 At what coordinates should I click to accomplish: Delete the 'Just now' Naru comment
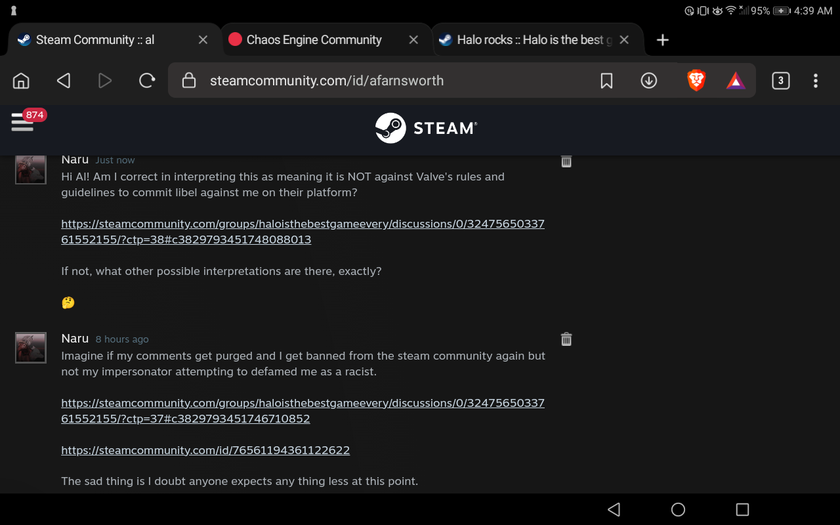pos(566,161)
